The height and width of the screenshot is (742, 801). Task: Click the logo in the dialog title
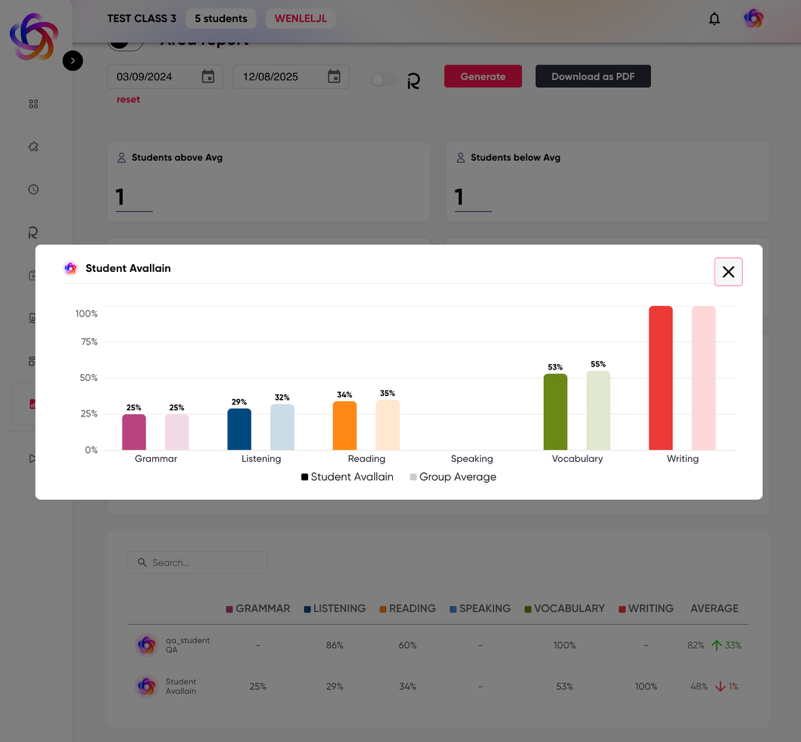[x=70, y=268]
